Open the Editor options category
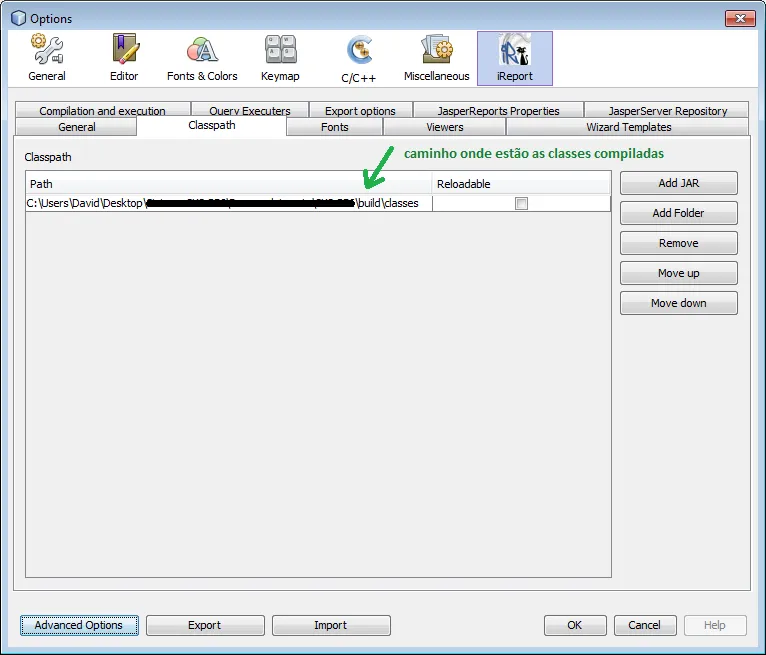 (124, 58)
